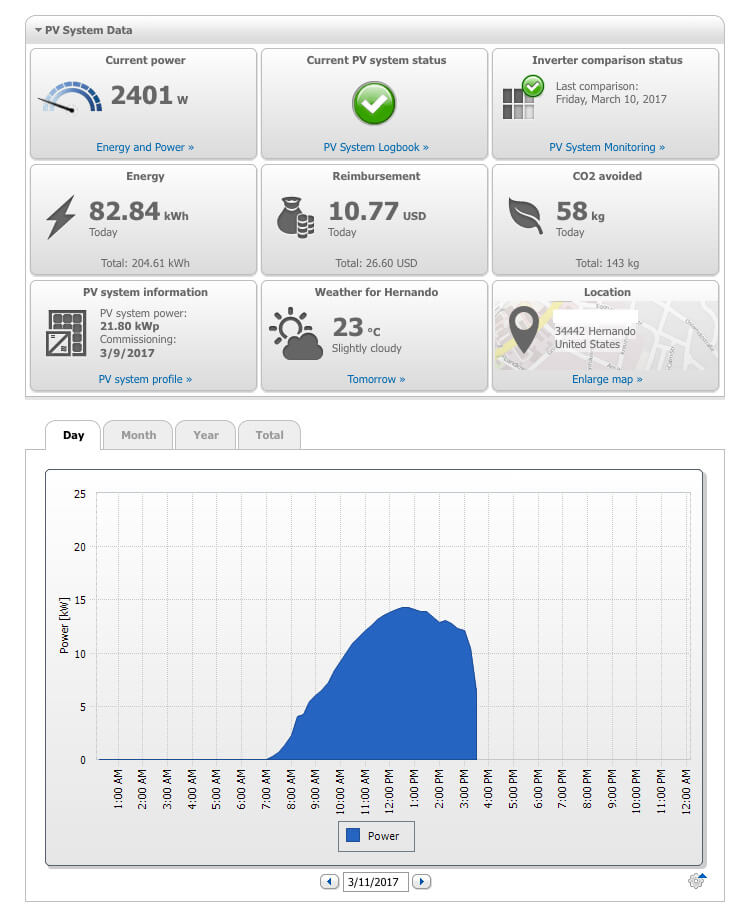Image resolution: width=750 pixels, height=917 pixels.
Task: Open the PV System Logbook link
Action: [x=376, y=147]
